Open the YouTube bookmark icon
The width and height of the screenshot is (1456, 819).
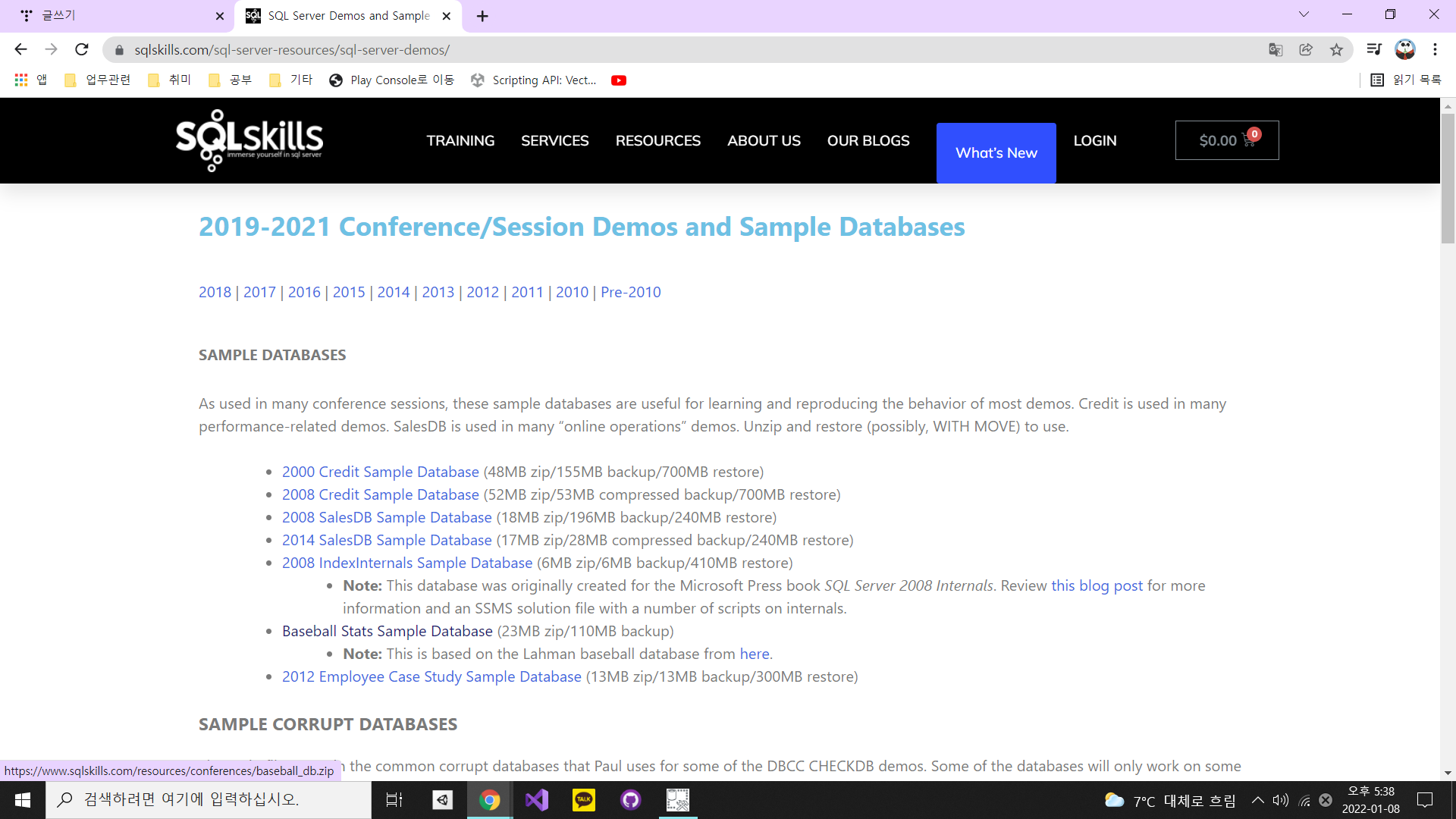[x=619, y=80]
